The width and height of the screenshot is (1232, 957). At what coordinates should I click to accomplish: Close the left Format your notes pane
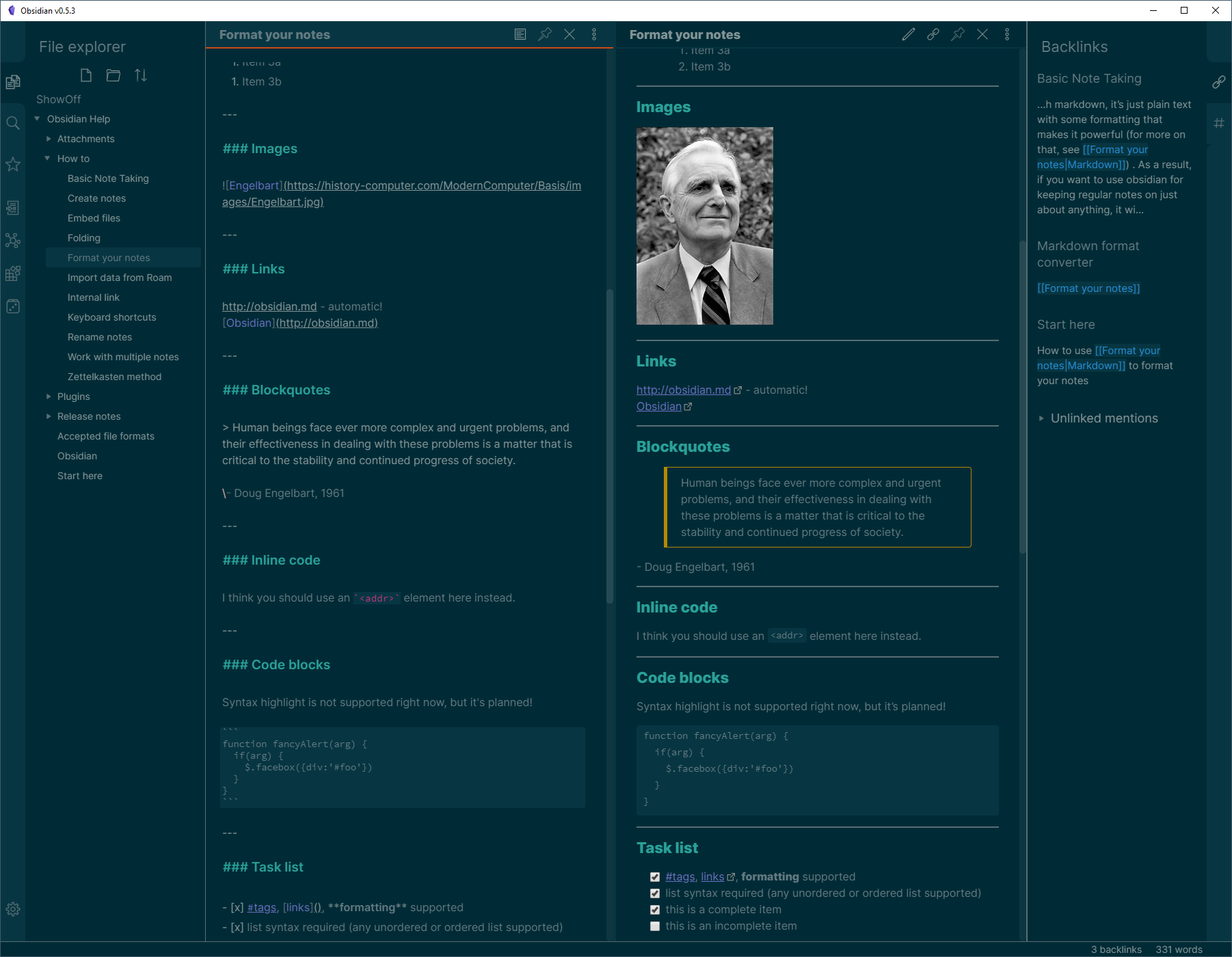(x=570, y=34)
